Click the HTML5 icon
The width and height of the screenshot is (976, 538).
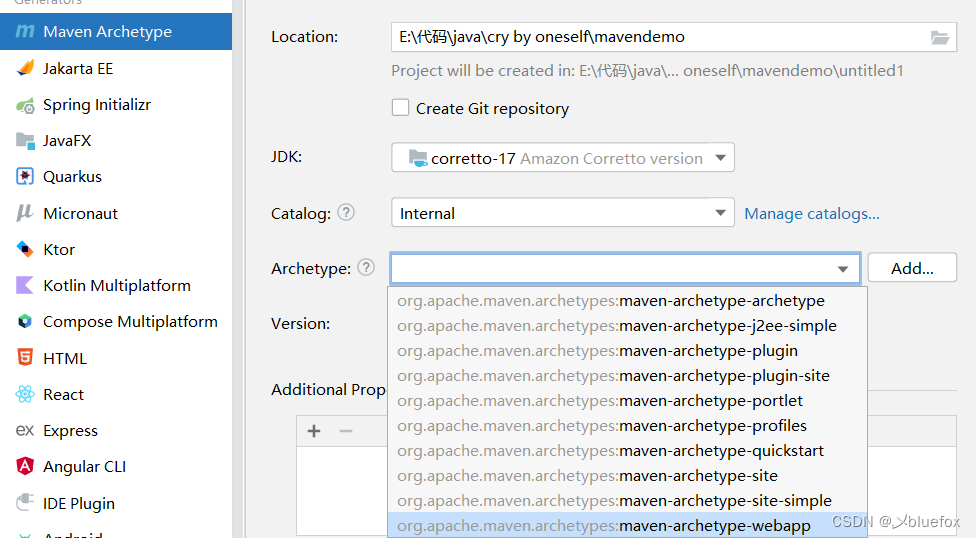[25, 357]
